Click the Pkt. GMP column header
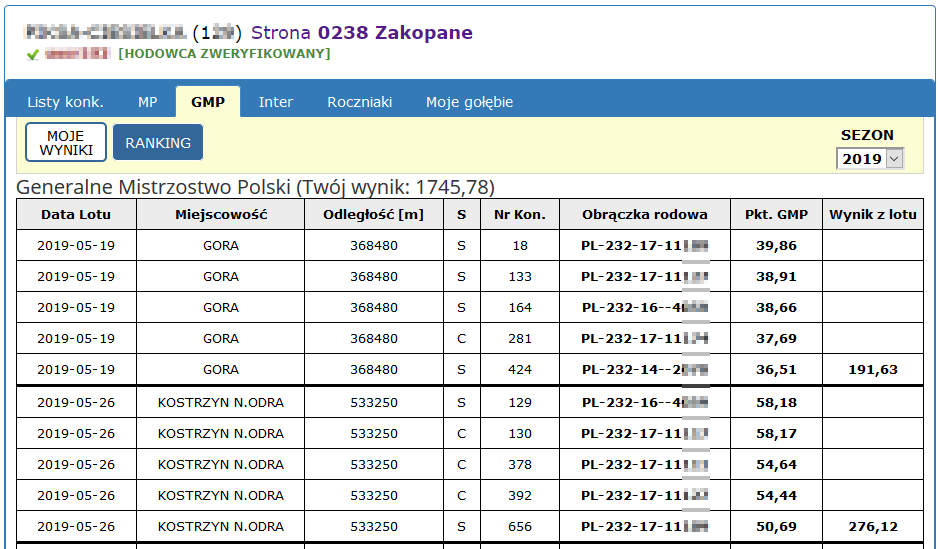 coord(776,214)
